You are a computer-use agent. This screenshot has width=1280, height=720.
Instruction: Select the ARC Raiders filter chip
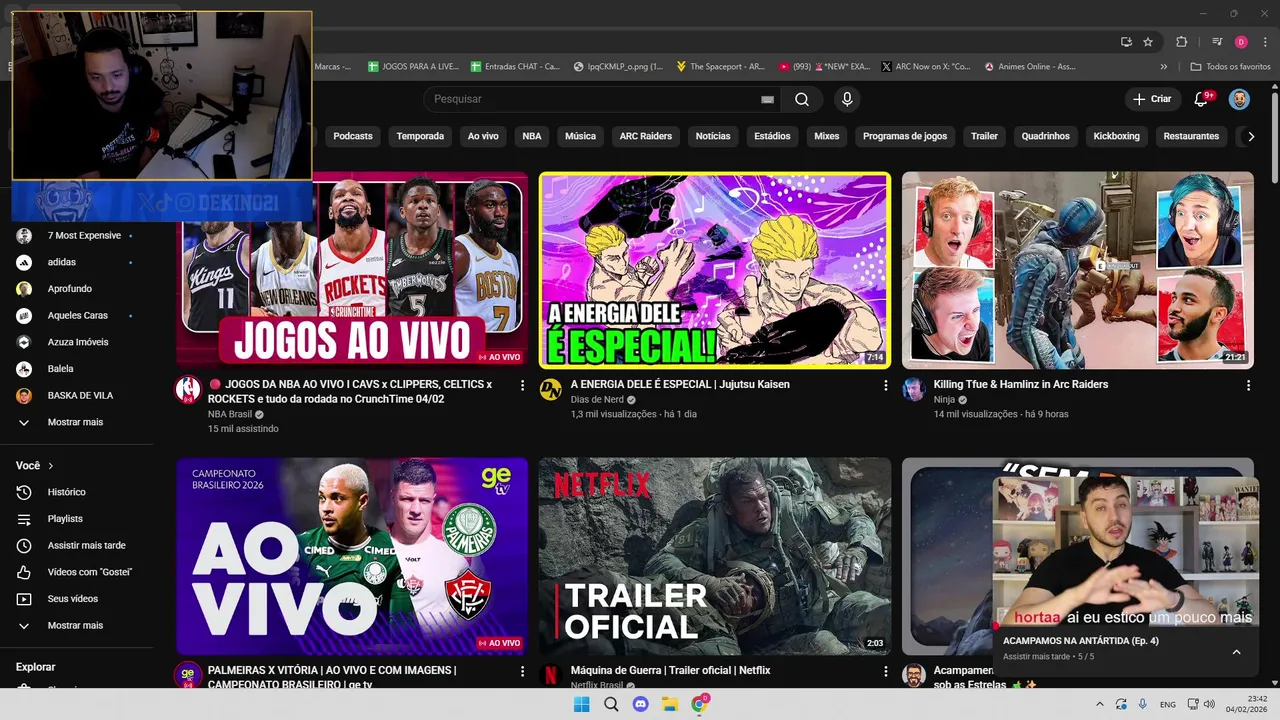click(x=646, y=136)
